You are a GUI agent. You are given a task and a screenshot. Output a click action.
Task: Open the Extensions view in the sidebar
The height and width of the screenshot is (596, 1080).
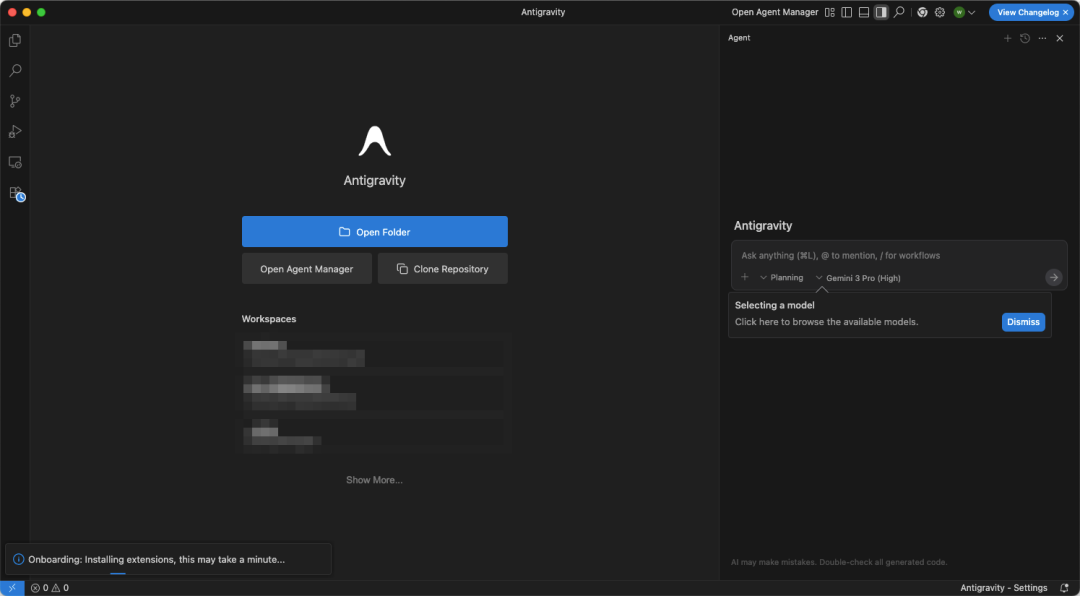click(x=14, y=192)
